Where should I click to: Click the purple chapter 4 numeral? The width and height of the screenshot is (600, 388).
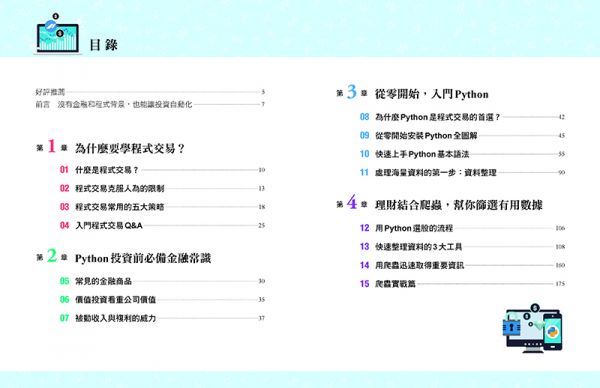click(x=352, y=202)
